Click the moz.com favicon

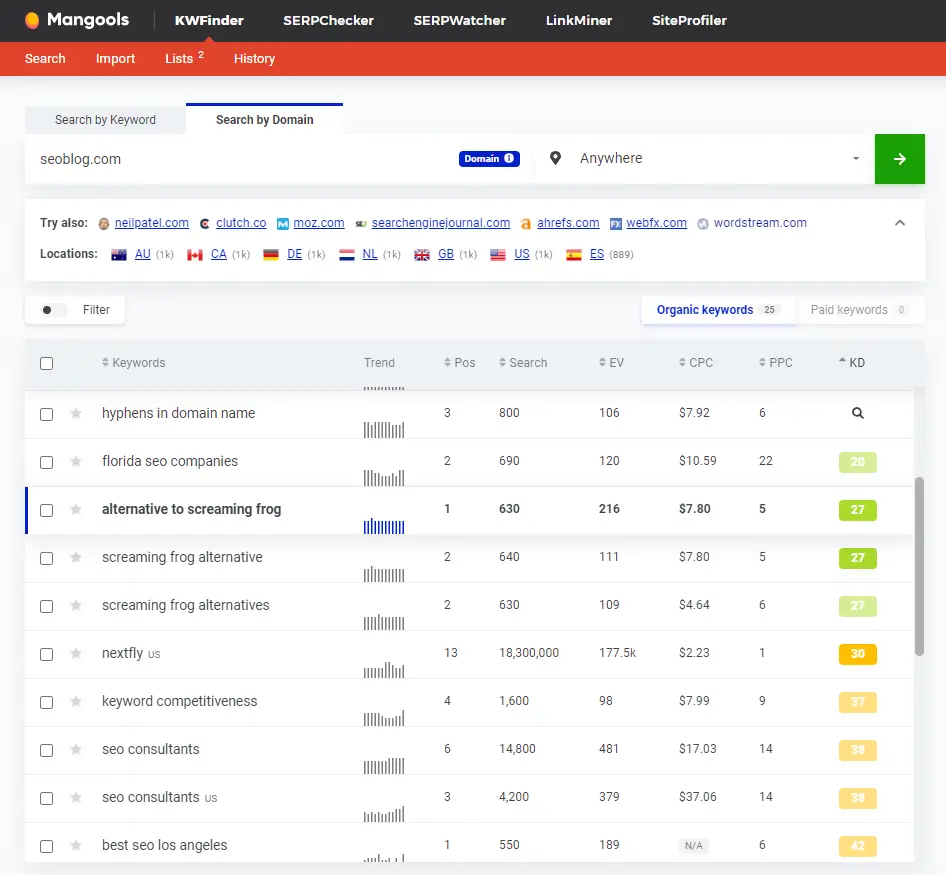click(x=282, y=224)
